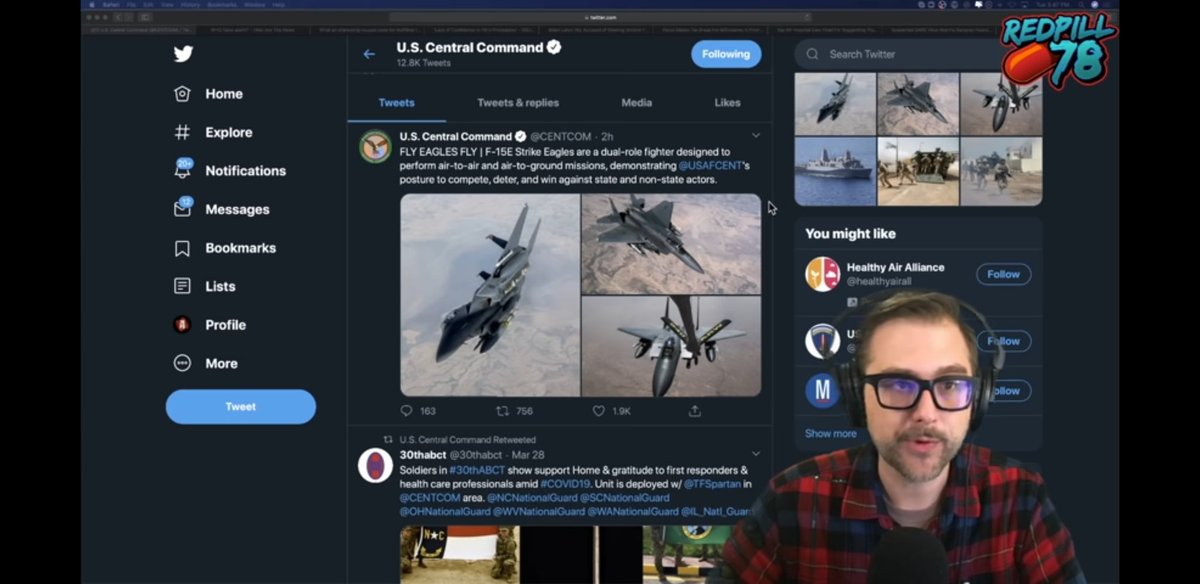Image resolution: width=1200 pixels, height=584 pixels.
Task: Click the #30thABCT hashtag
Action: click(478, 470)
